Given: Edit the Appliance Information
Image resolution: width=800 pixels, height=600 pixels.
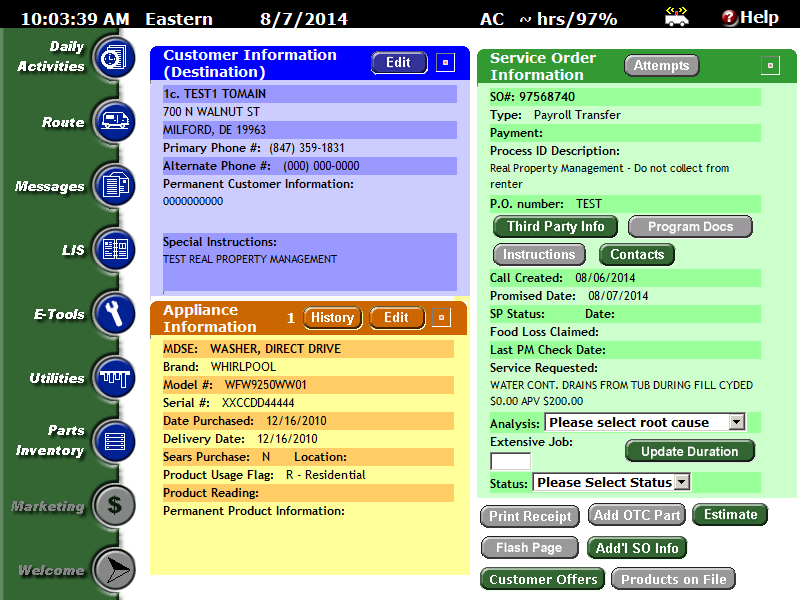Looking at the screenshot, I should pos(396,317).
